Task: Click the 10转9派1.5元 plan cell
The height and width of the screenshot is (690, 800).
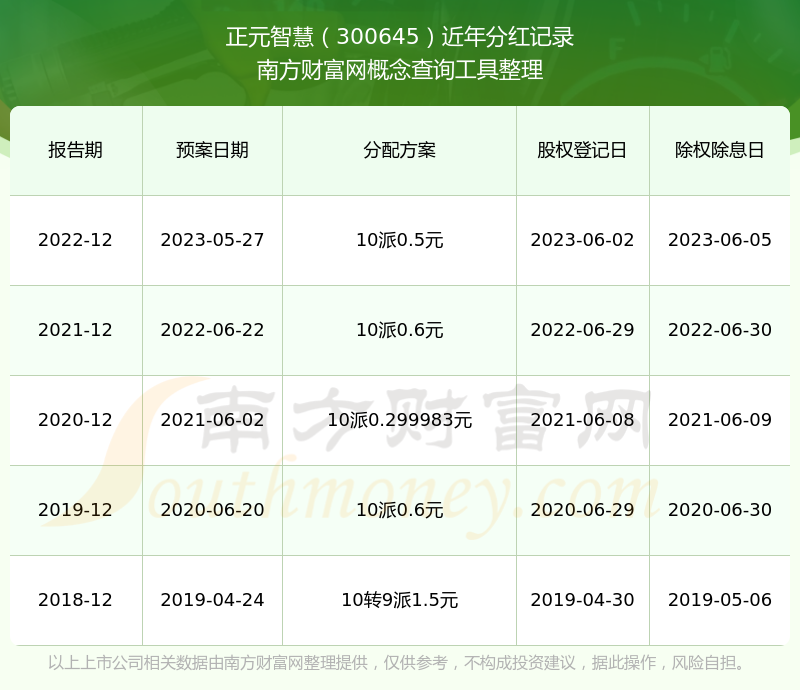Action: (399, 600)
